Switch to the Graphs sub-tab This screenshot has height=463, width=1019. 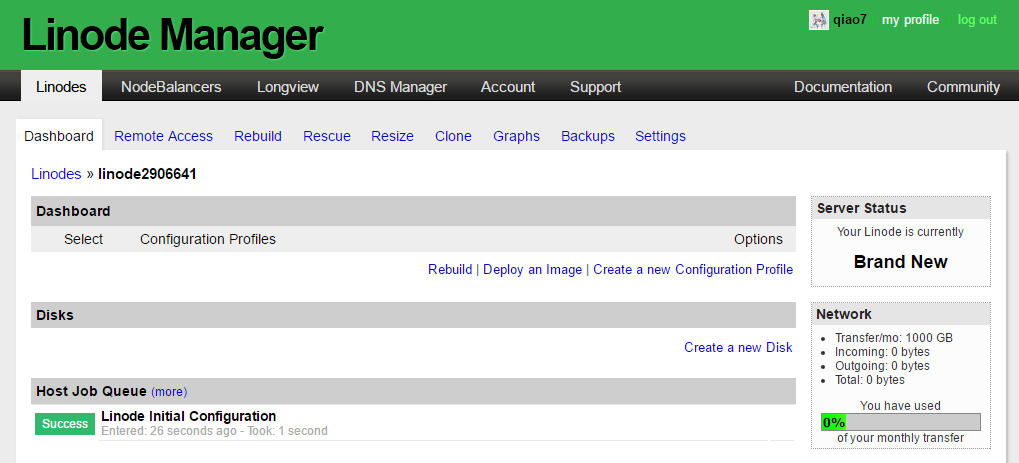coord(517,136)
